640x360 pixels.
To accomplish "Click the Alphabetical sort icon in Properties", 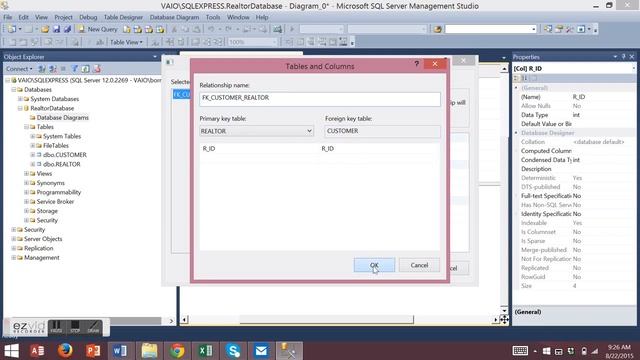I will pos(525,78).
